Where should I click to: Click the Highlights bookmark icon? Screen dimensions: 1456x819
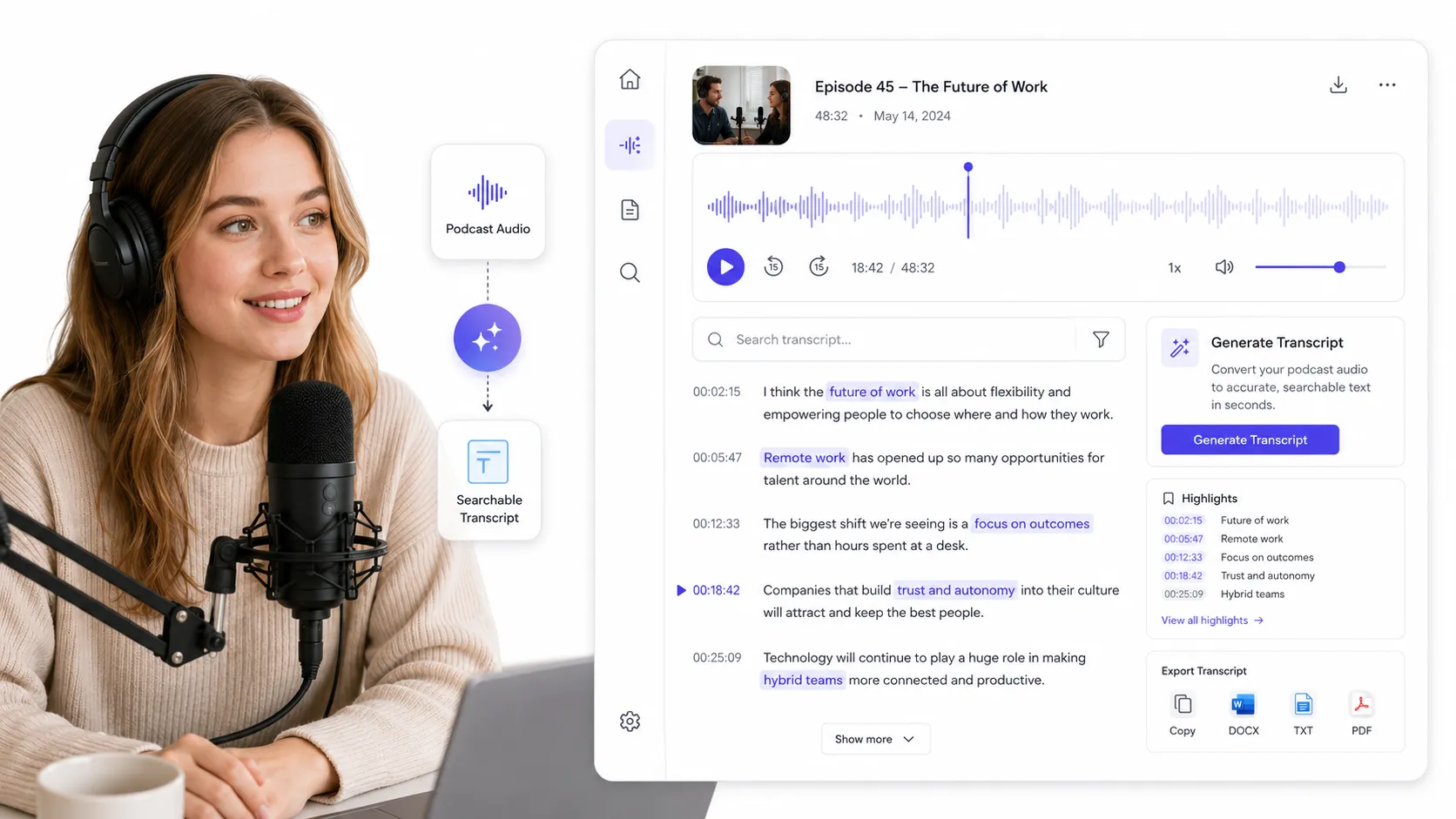pos(1169,499)
